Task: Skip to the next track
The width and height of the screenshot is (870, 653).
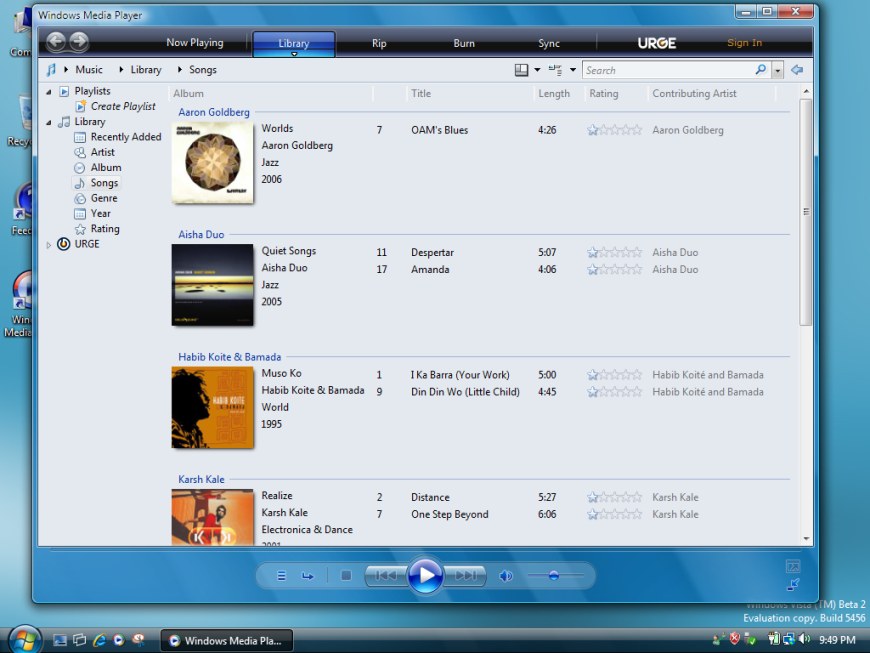Action: (x=465, y=576)
